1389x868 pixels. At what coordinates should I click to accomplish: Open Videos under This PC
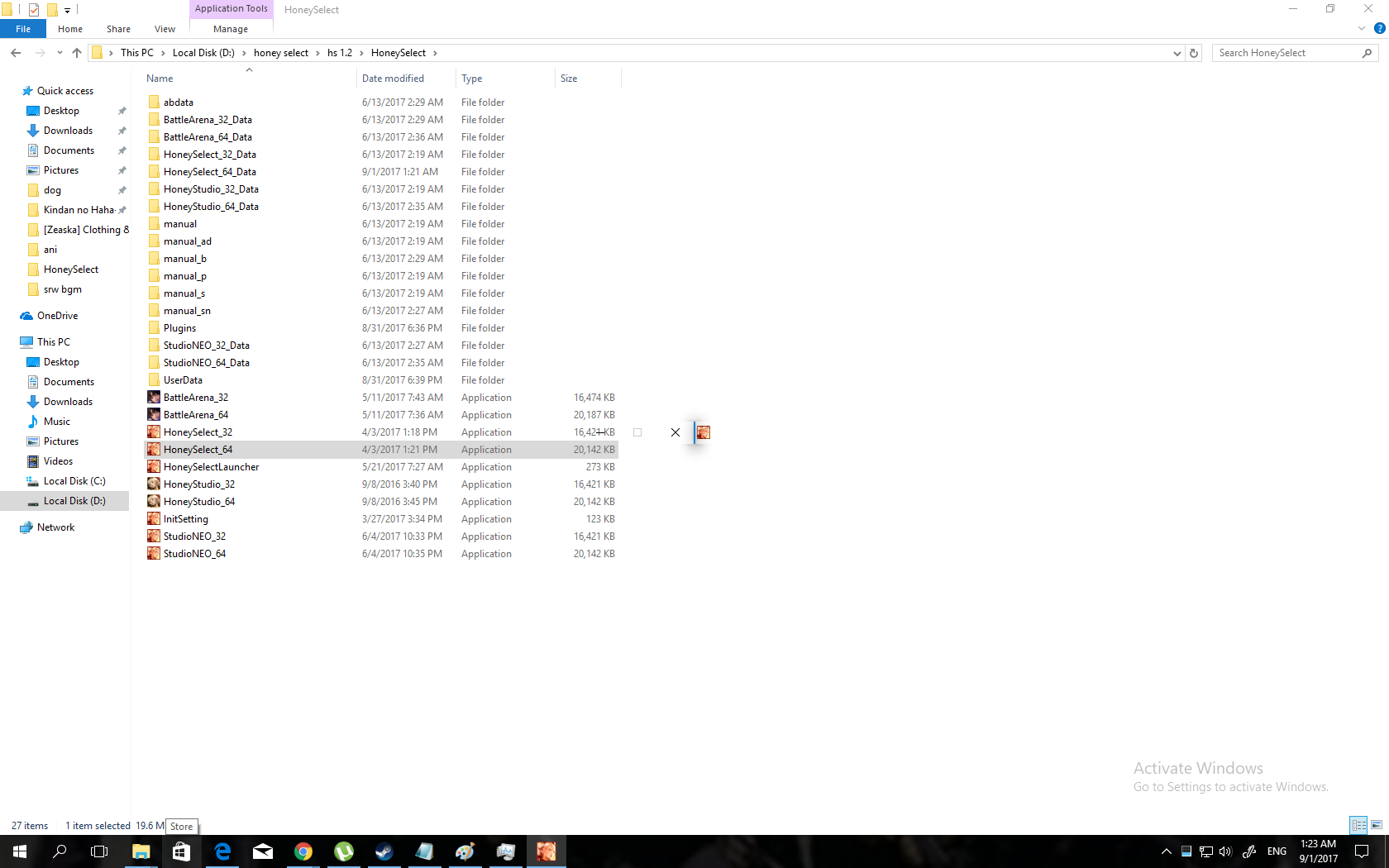point(58,461)
